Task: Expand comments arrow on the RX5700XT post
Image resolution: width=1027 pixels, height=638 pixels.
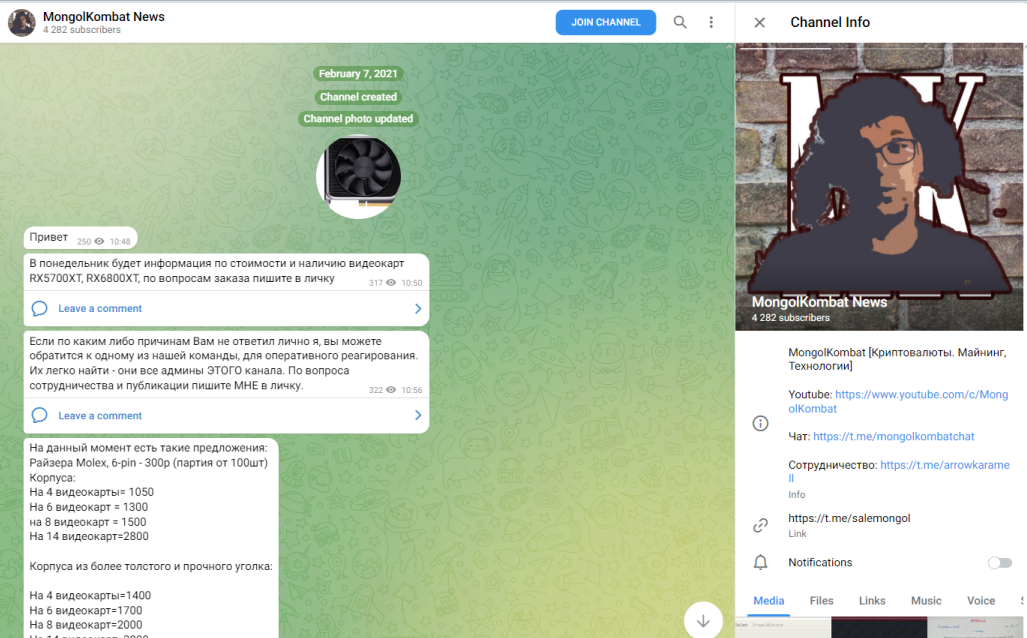Action: (418, 309)
